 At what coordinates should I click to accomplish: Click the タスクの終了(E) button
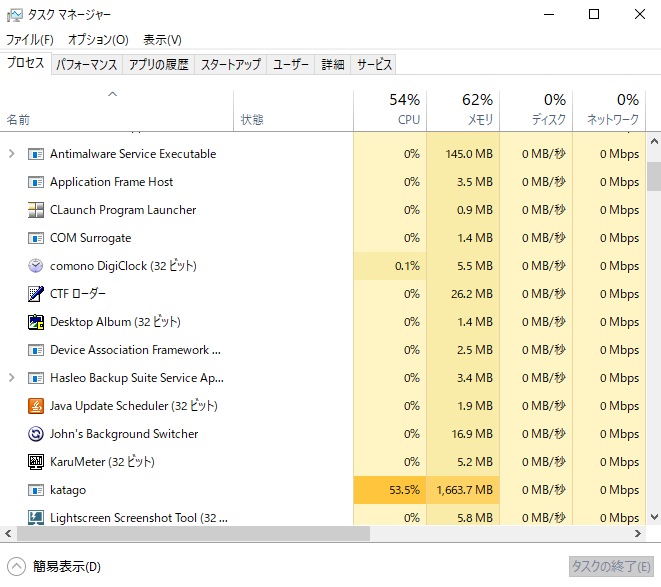610,566
